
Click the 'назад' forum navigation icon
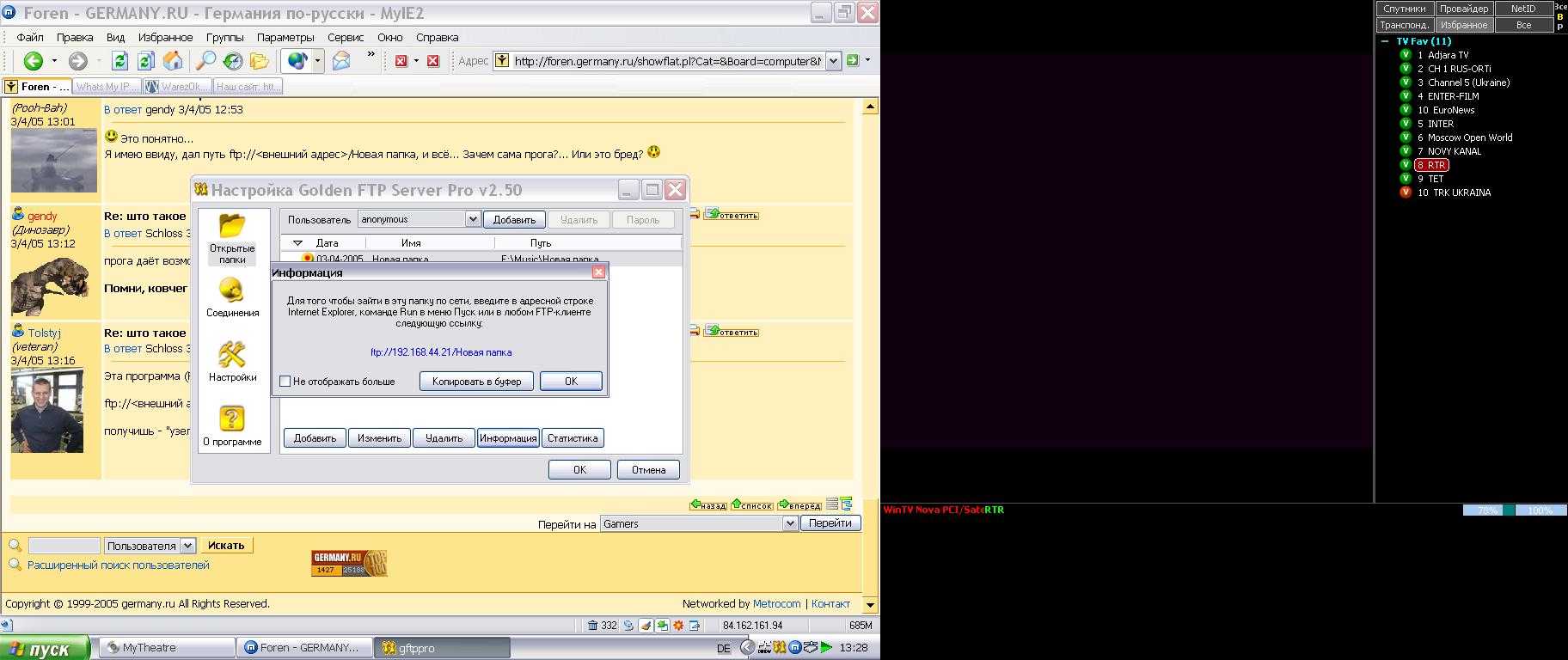pyautogui.click(x=708, y=505)
